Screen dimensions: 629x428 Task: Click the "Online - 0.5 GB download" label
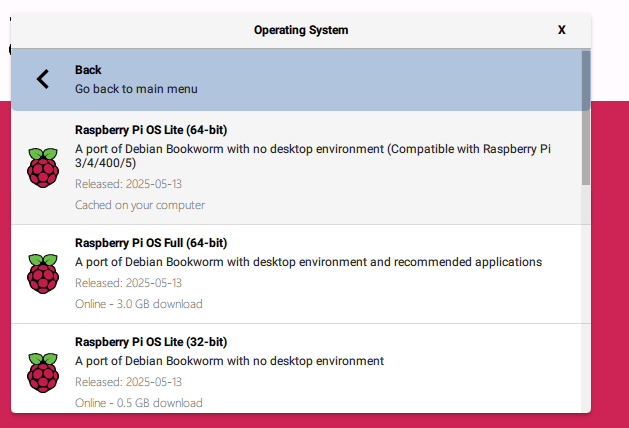pyautogui.click(x=139, y=403)
